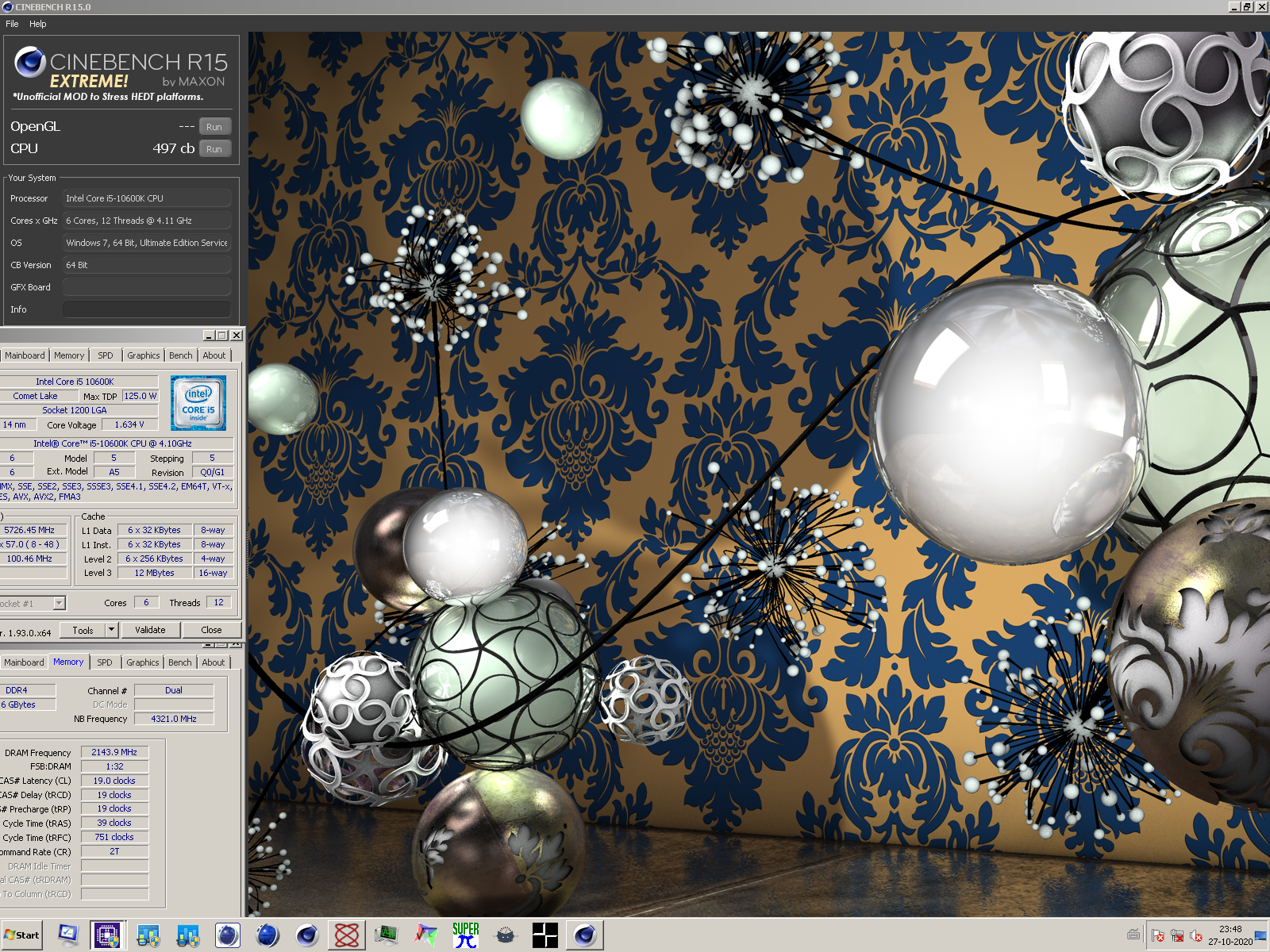Click the 2143.9 MHz DRAM Frequency value
Image resolution: width=1270 pixels, height=952 pixels.
point(114,752)
